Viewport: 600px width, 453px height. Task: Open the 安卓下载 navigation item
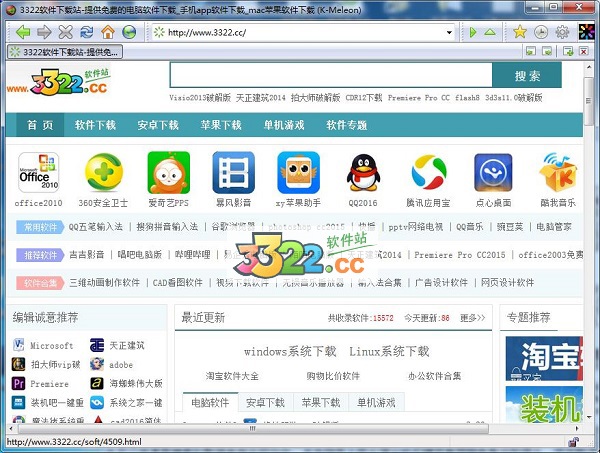[x=158, y=125]
